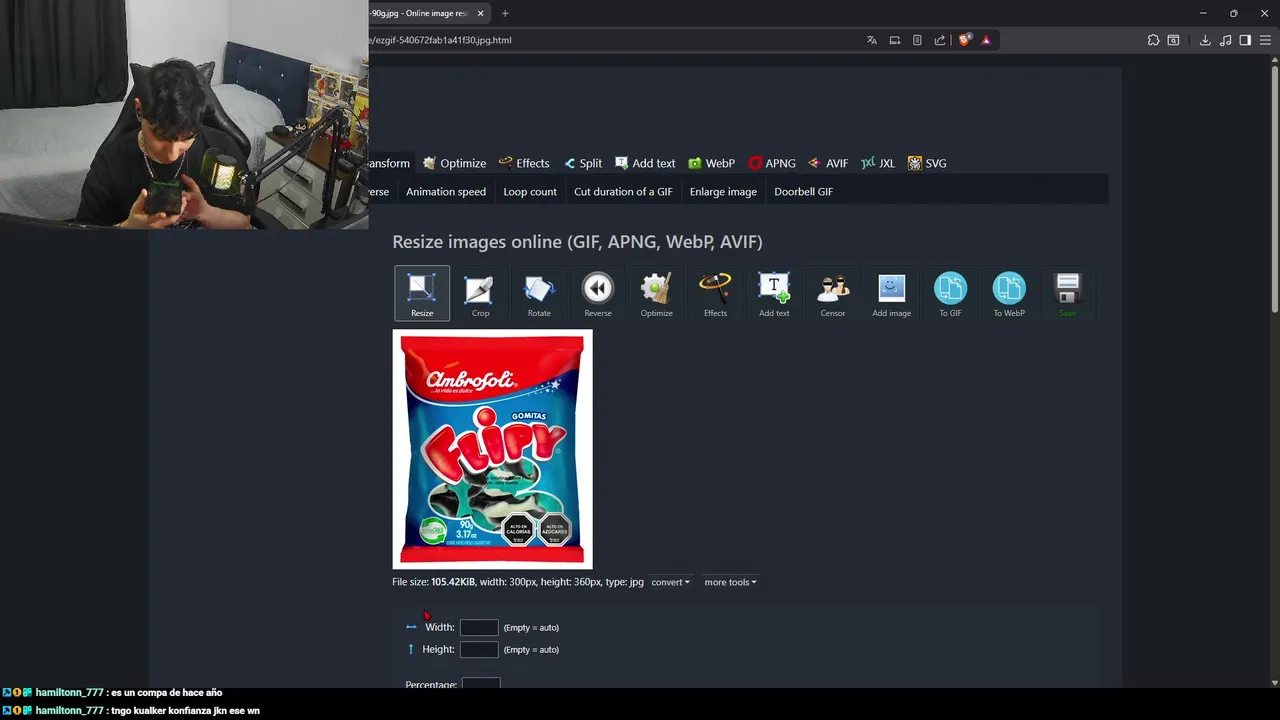Open the APNG menu item

772,163
